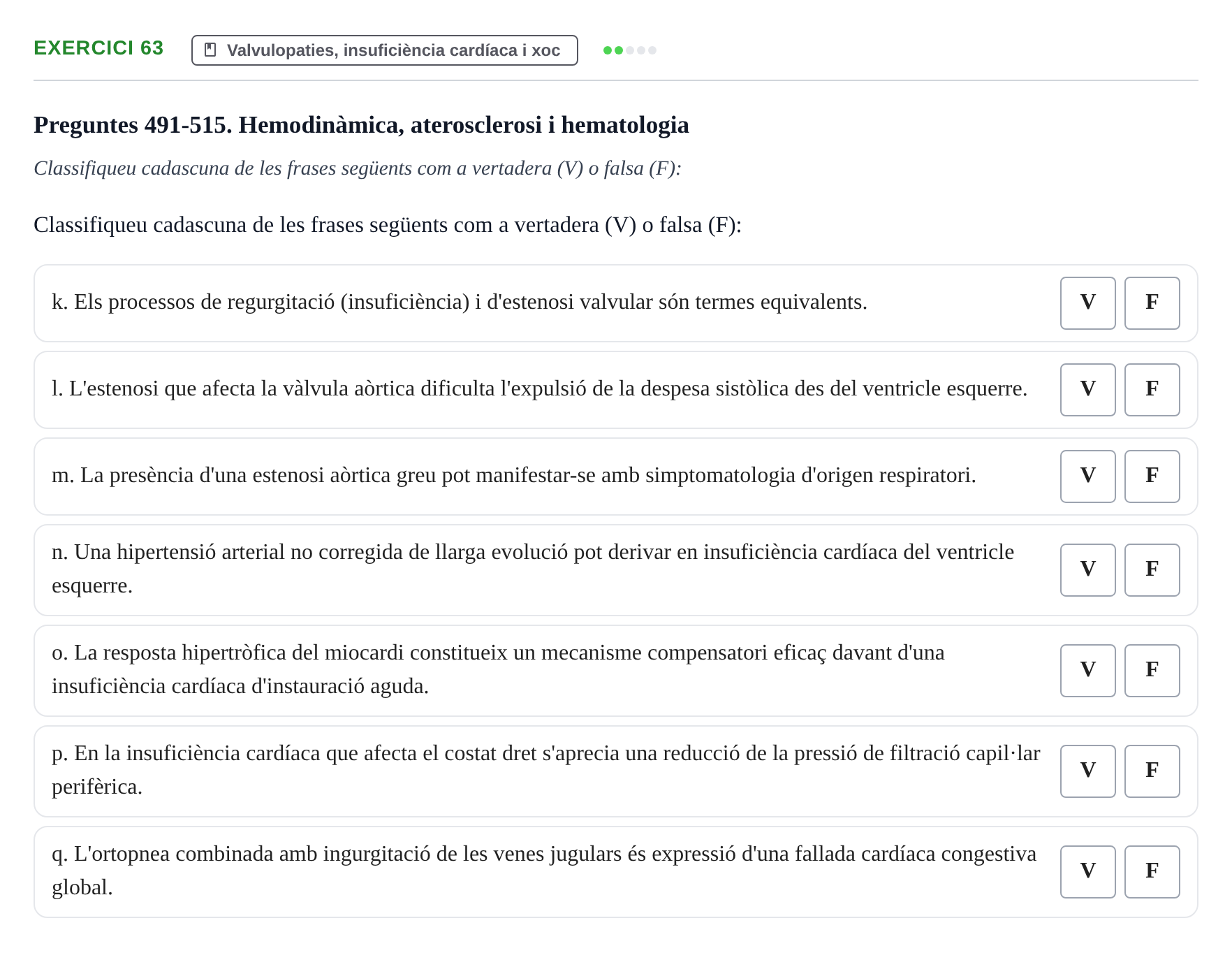
Task: Choose V for statement m
Action: point(1087,476)
